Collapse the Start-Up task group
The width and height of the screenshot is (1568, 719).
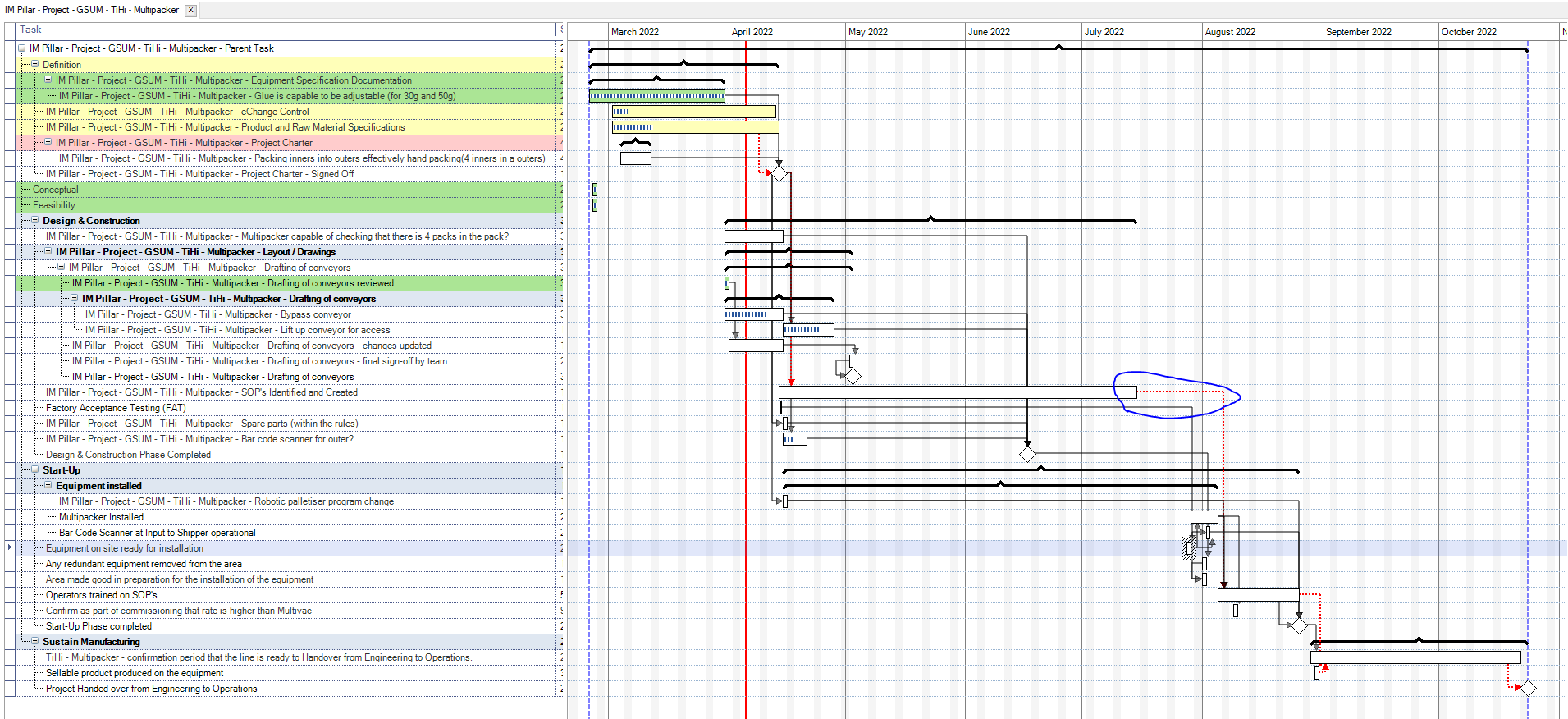pyautogui.click(x=35, y=469)
